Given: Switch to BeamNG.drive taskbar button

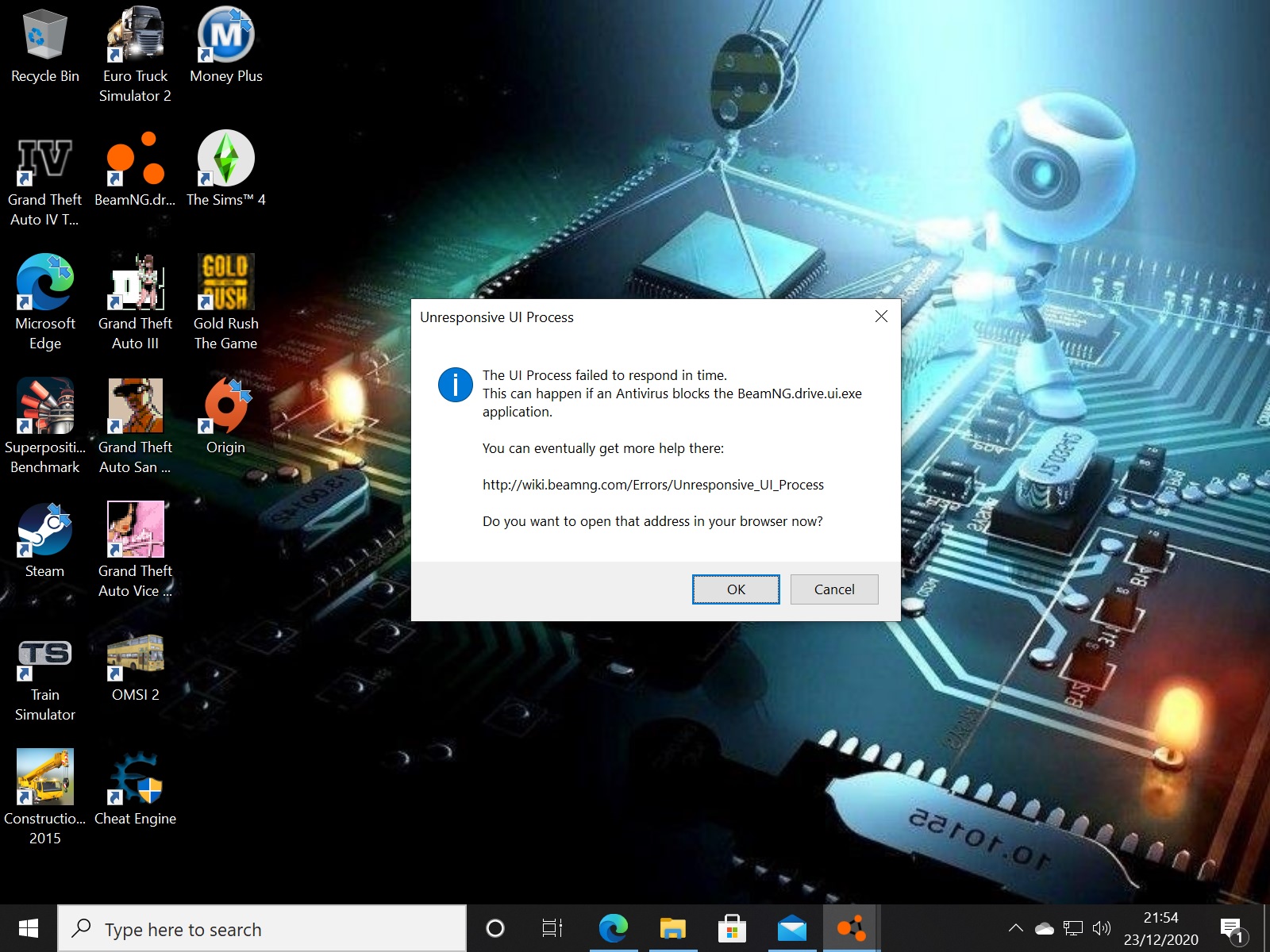Looking at the screenshot, I should pyautogui.click(x=851, y=928).
